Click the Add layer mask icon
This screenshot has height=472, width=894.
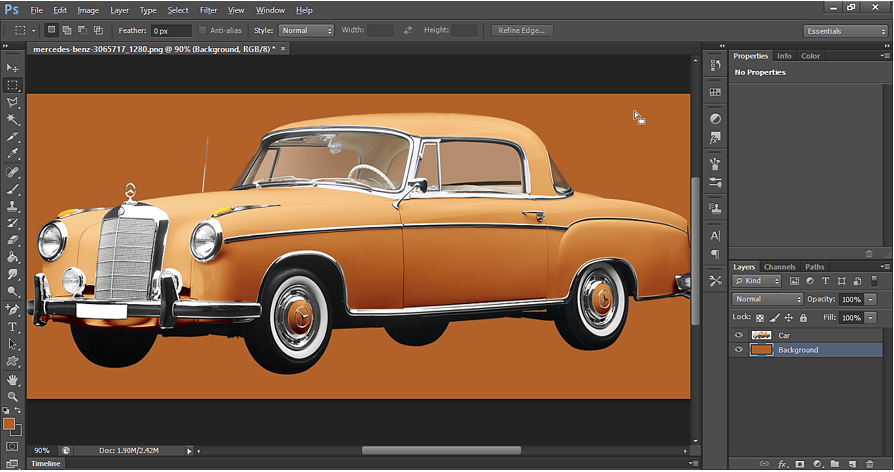[799, 464]
